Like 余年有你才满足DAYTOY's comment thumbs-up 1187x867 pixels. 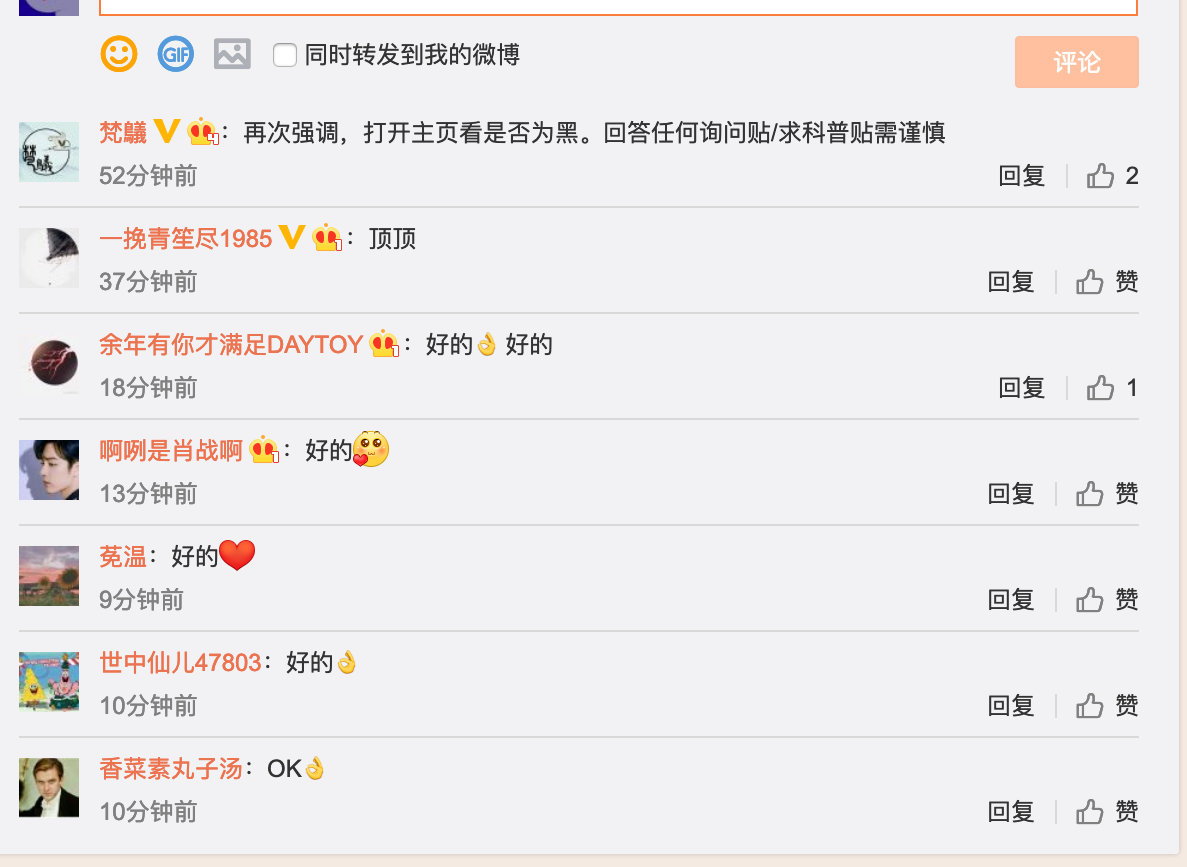coord(1100,388)
